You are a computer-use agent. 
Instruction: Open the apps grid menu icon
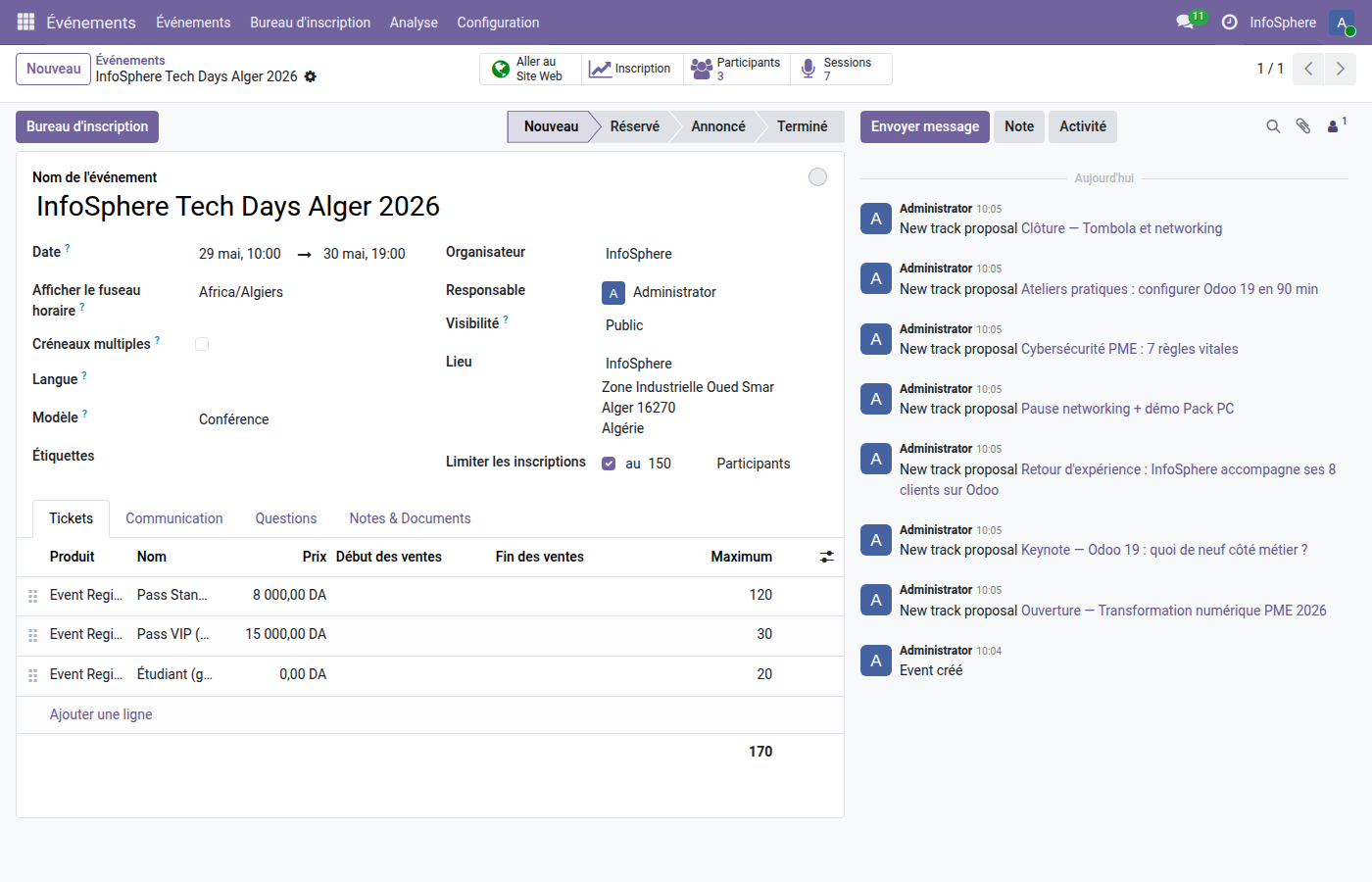[x=25, y=22]
